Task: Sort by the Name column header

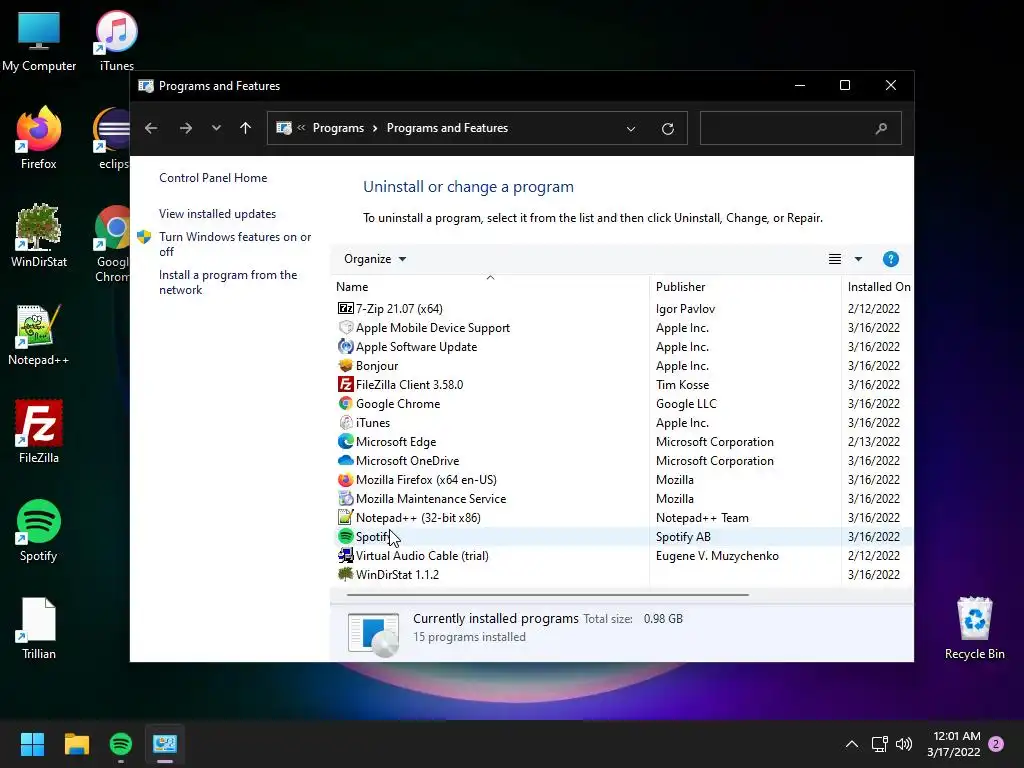Action: coord(490,286)
